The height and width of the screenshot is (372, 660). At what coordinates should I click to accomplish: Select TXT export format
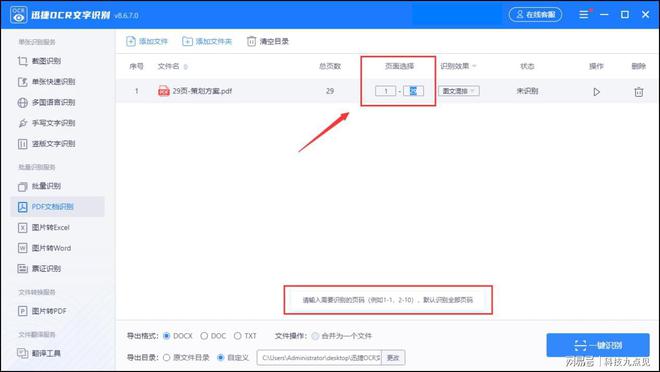click(238, 336)
